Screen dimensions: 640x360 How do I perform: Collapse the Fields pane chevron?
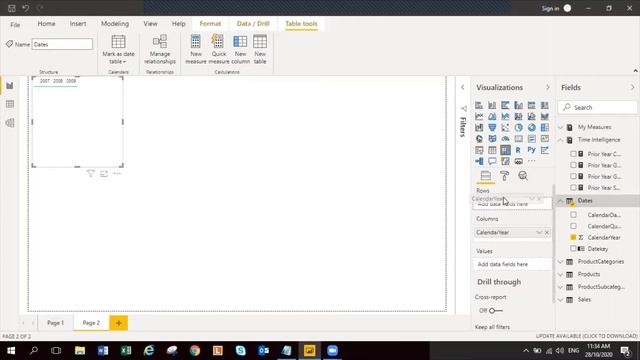pyautogui.click(x=632, y=87)
